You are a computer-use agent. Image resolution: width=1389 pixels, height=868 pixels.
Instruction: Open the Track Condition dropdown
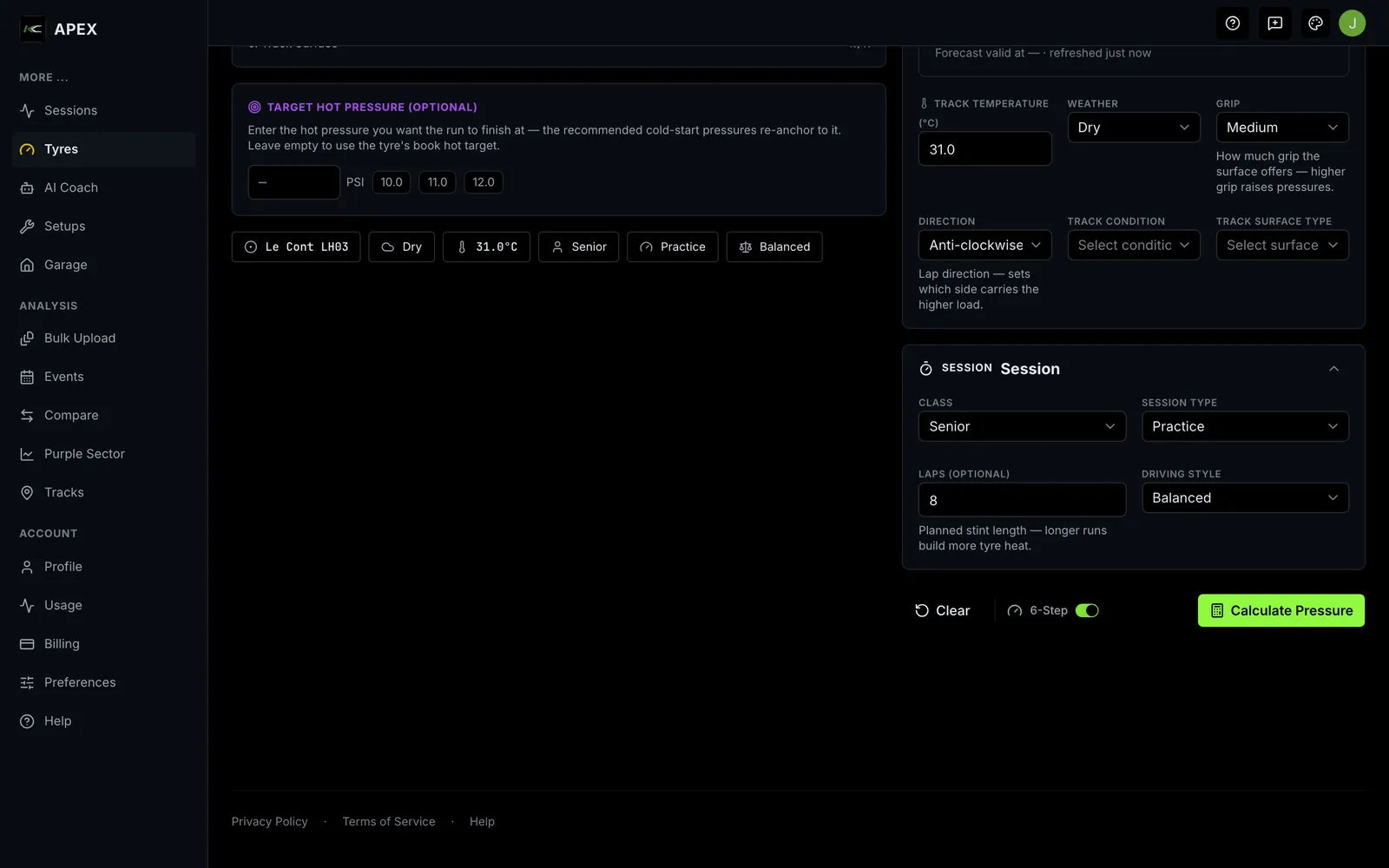click(1133, 245)
